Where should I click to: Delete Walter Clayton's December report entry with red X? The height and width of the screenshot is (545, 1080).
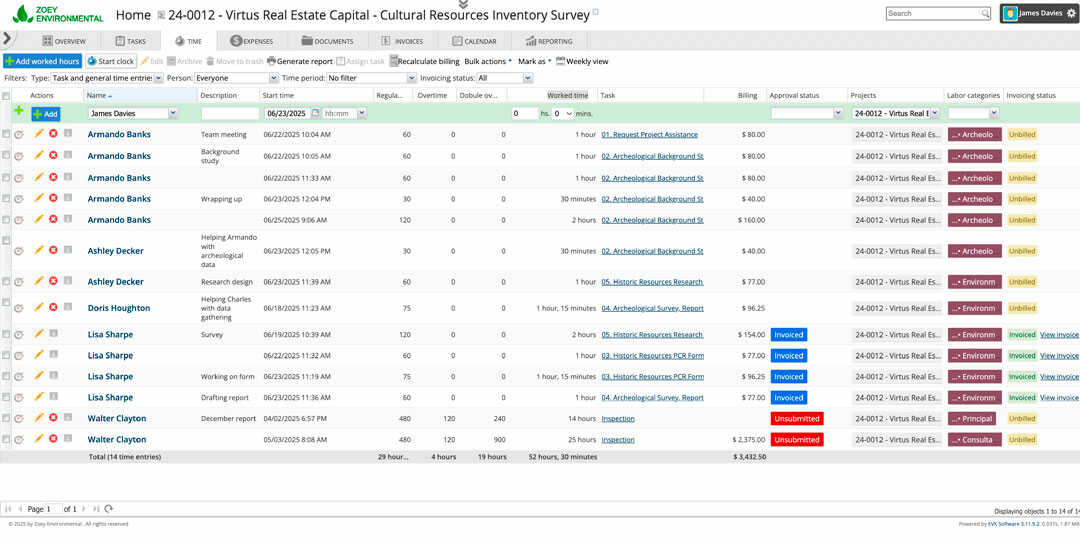tap(53, 418)
